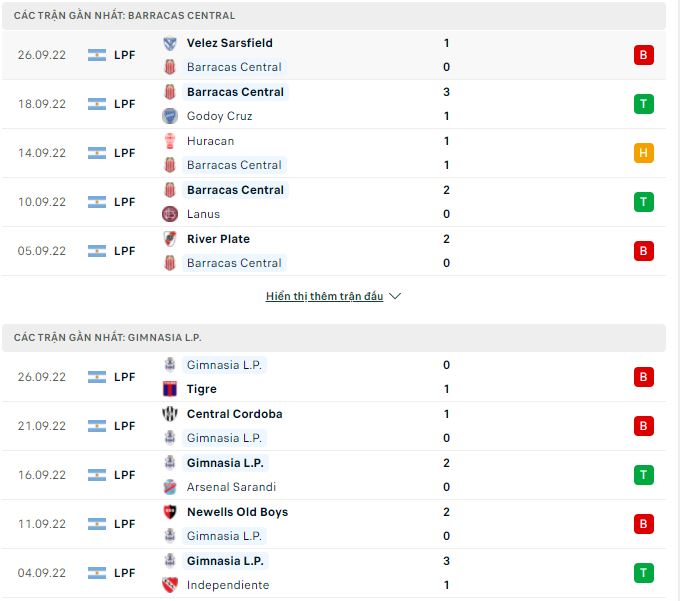
Task: Click the Godoy Cruz team logo
Action: [169, 116]
